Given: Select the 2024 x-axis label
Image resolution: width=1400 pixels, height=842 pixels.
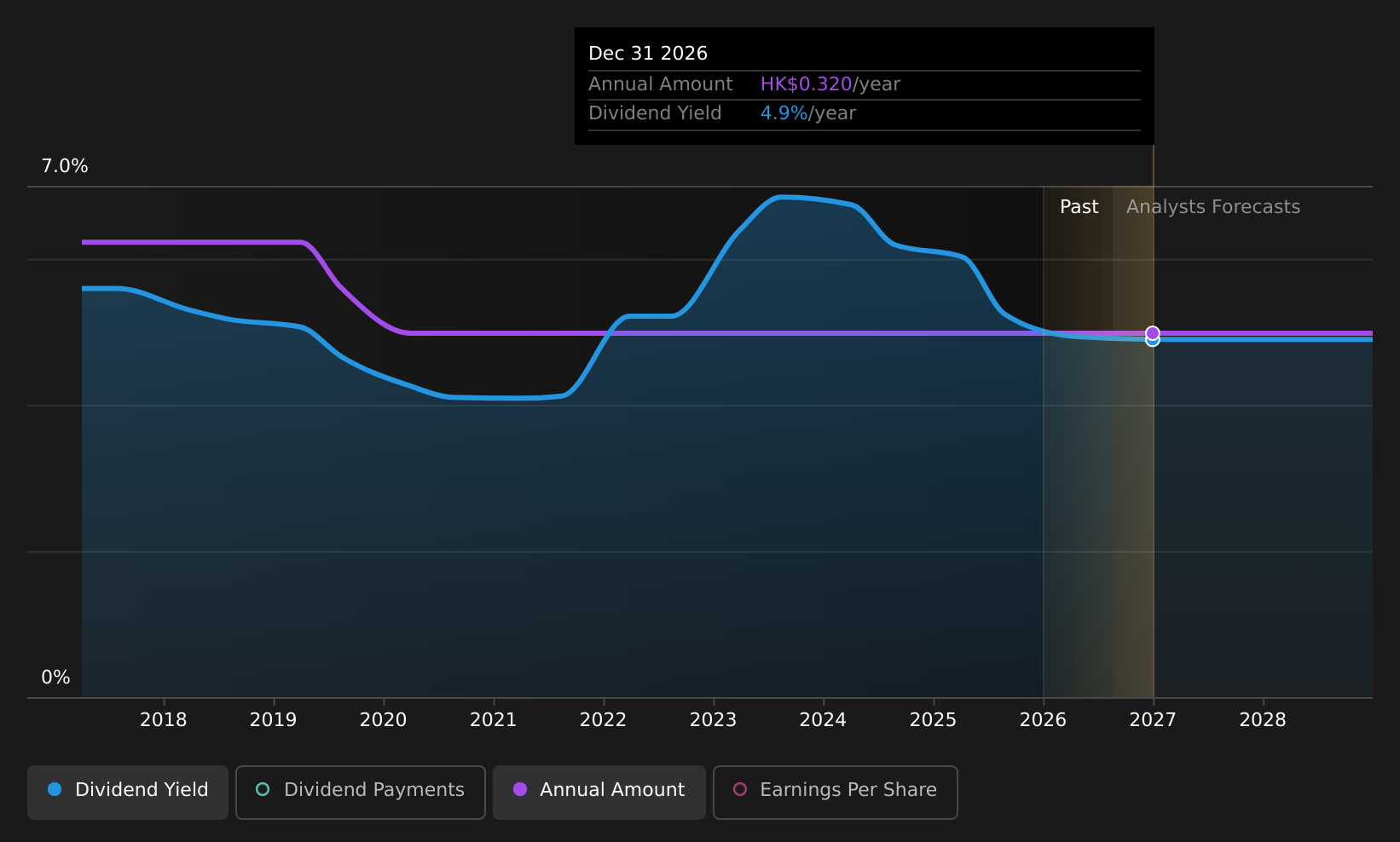Looking at the screenshot, I should click(x=824, y=720).
